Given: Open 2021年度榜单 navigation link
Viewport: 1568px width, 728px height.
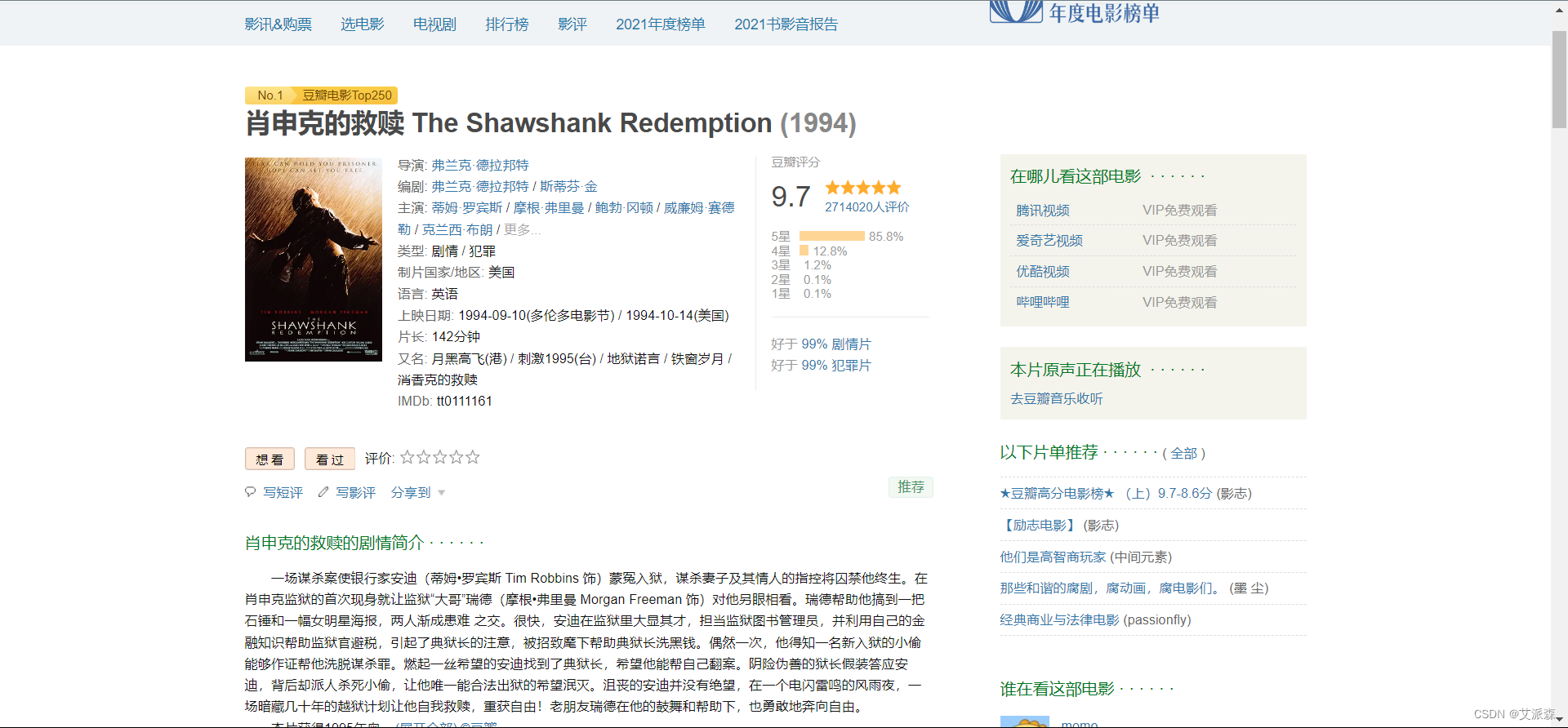Looking at the screenshot, I should (661, 24).
